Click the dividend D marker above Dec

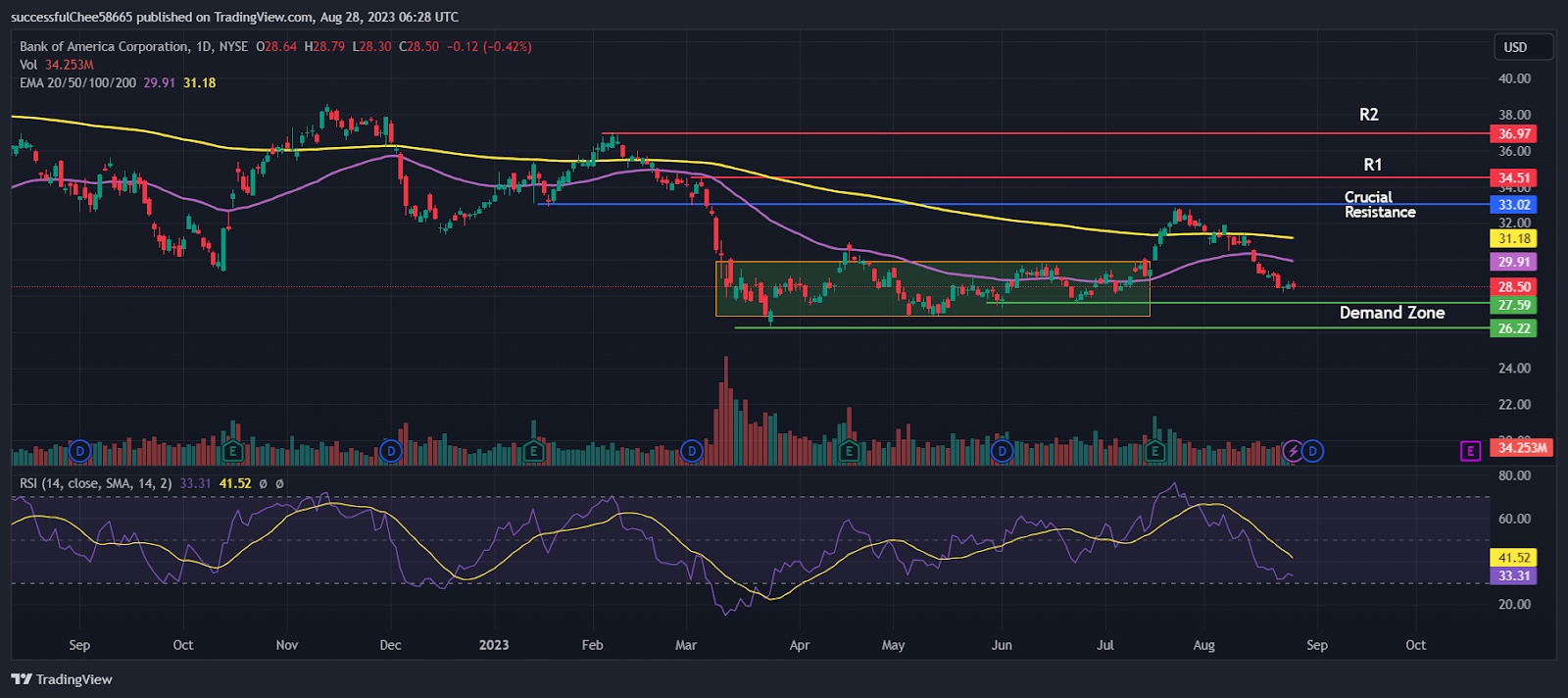click(391, 451)
